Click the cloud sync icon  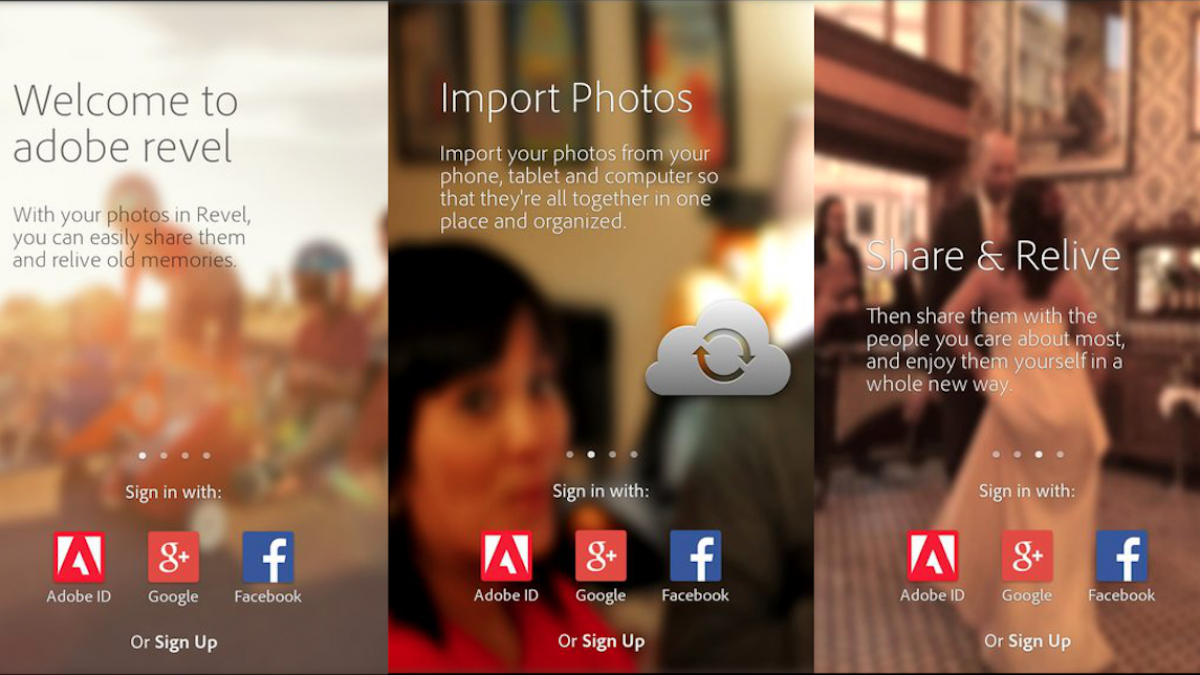tap(718, 351)
